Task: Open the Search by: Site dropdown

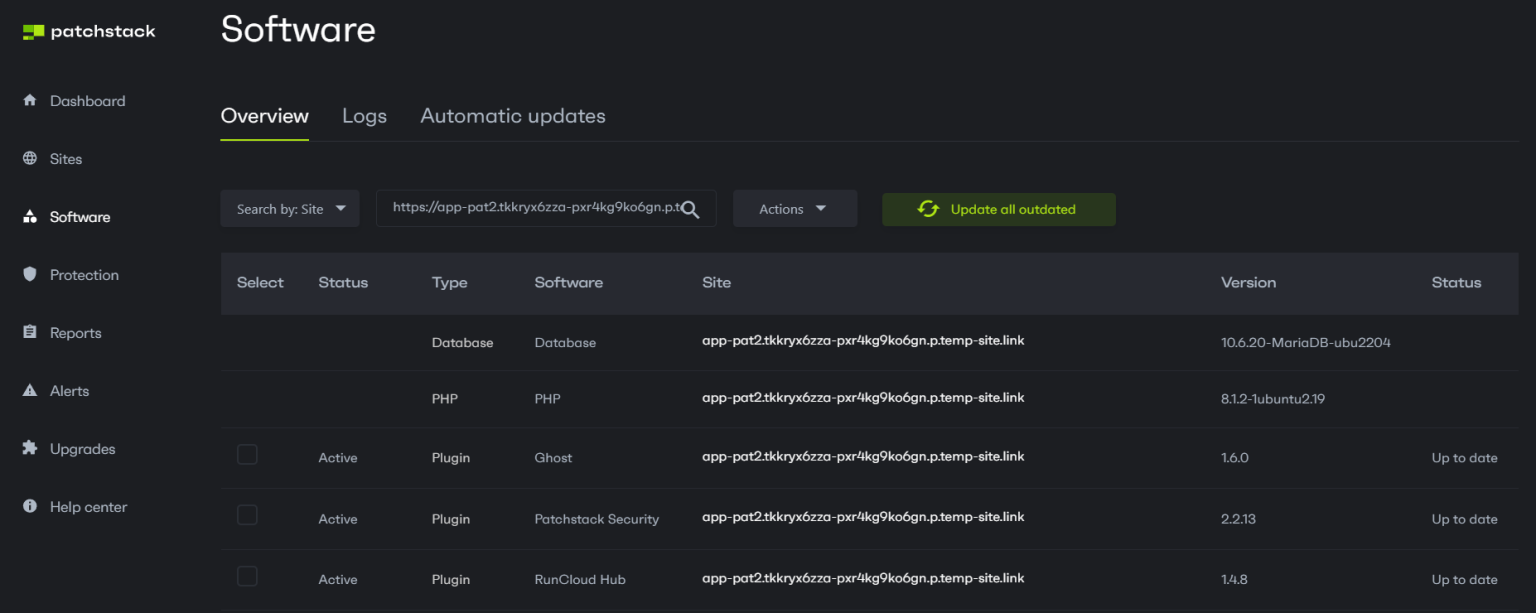Action: (289, 208)
